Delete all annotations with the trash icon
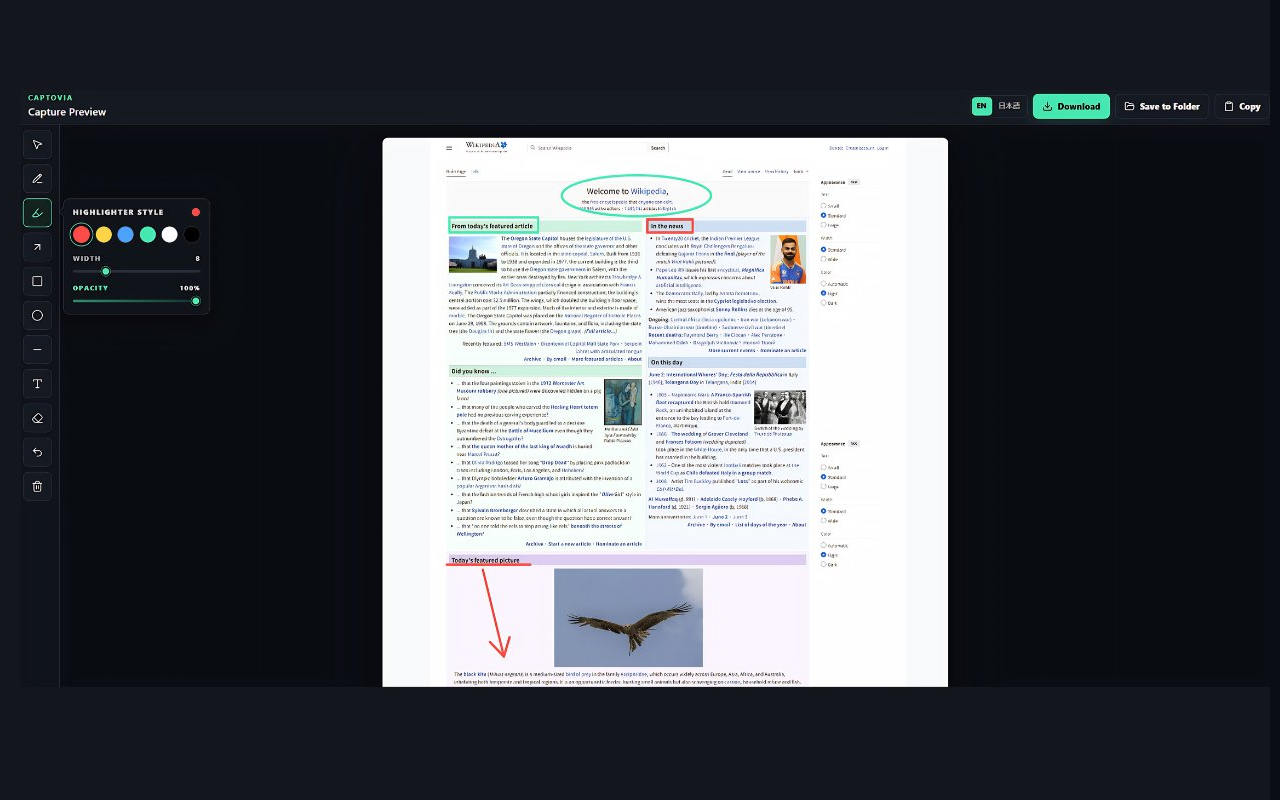The width and height of the screenshot is (1280, 800). point(37,486)
